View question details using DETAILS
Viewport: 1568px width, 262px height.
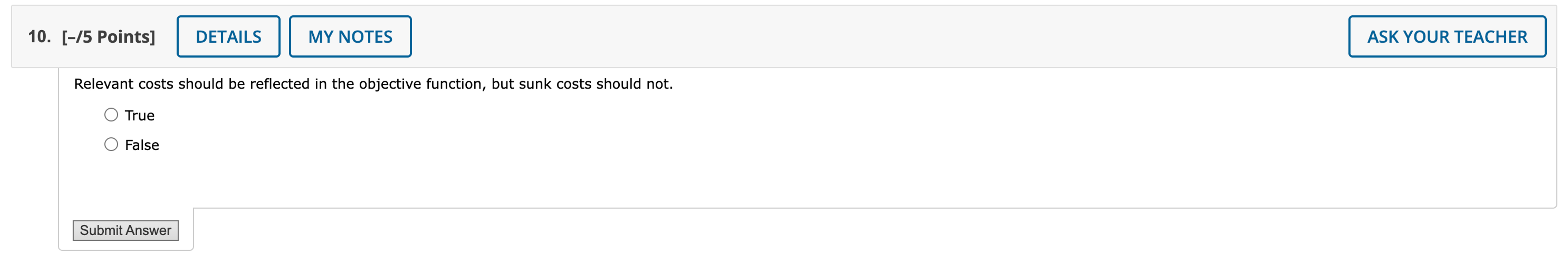click(228, 36)
